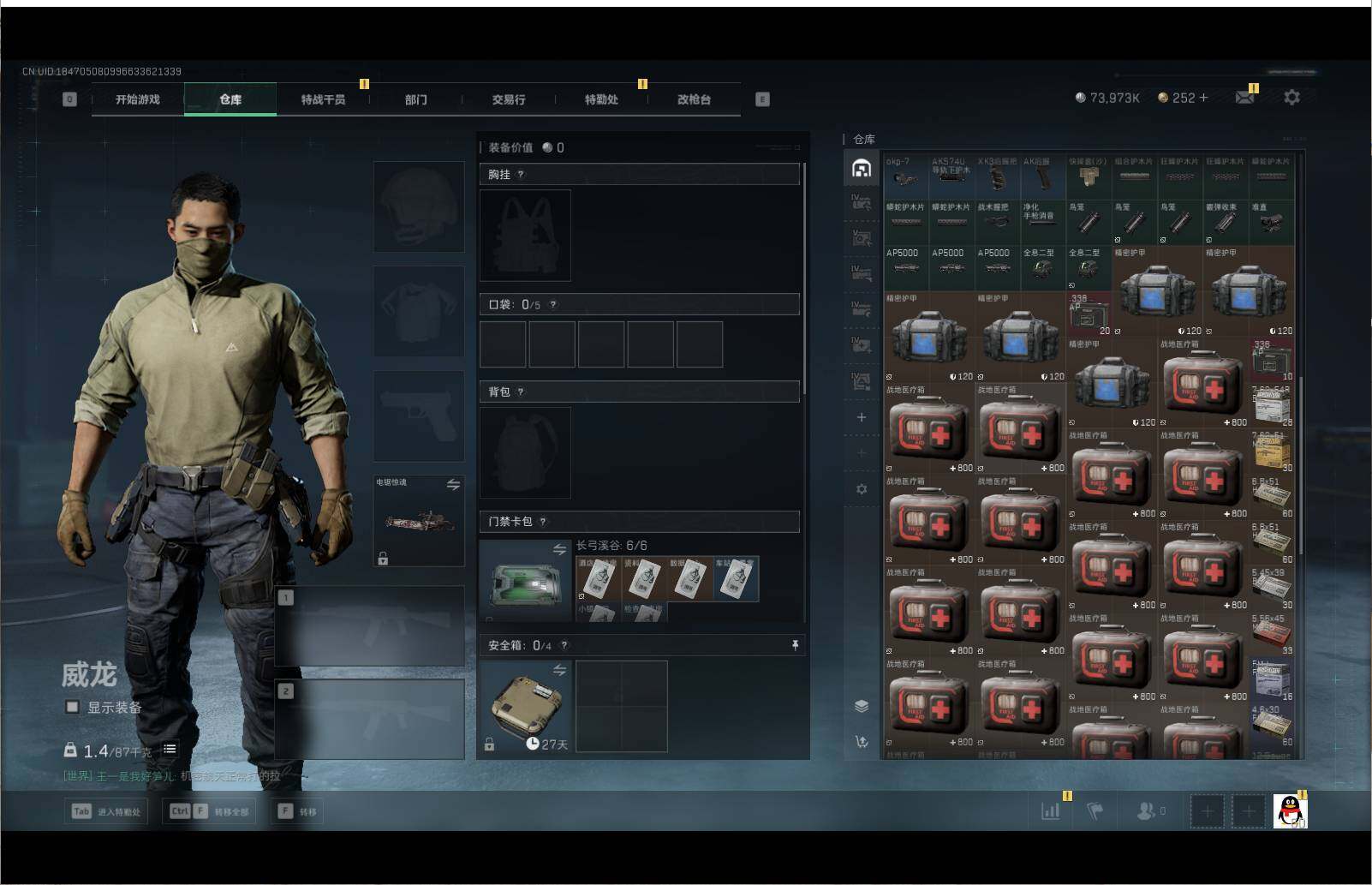Screen dimensions: 1372x885
Task: Click the stack items layers icon
Action: pyautogui.click(x=862, y=706)
